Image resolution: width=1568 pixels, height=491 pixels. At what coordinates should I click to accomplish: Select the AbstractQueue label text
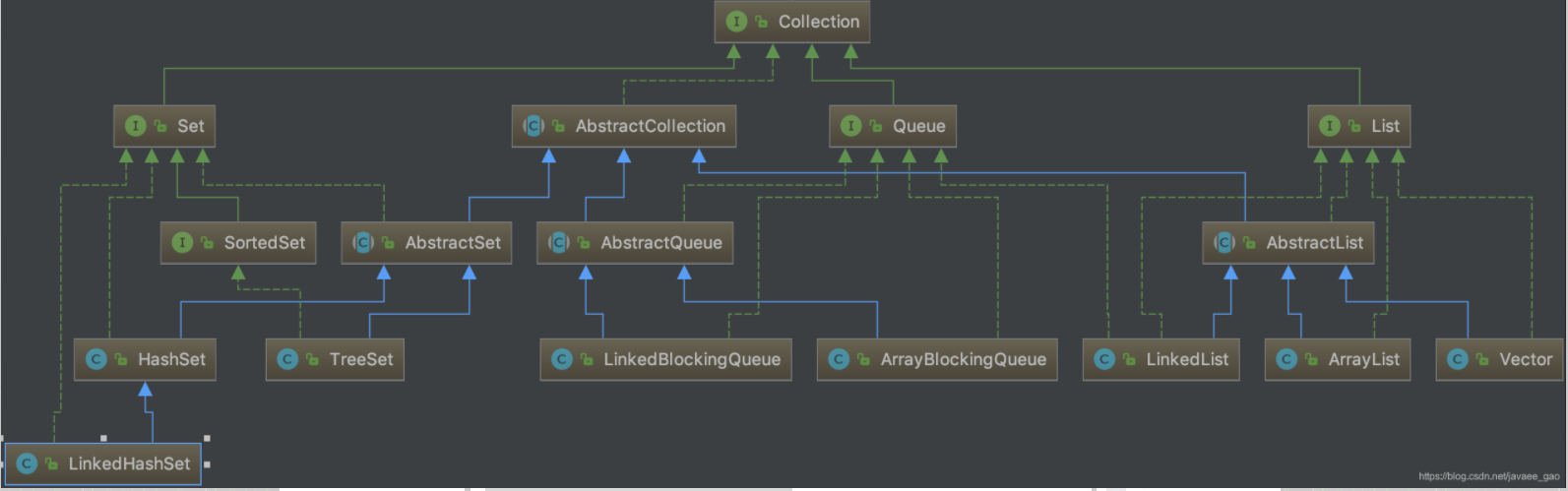[661, 243]
